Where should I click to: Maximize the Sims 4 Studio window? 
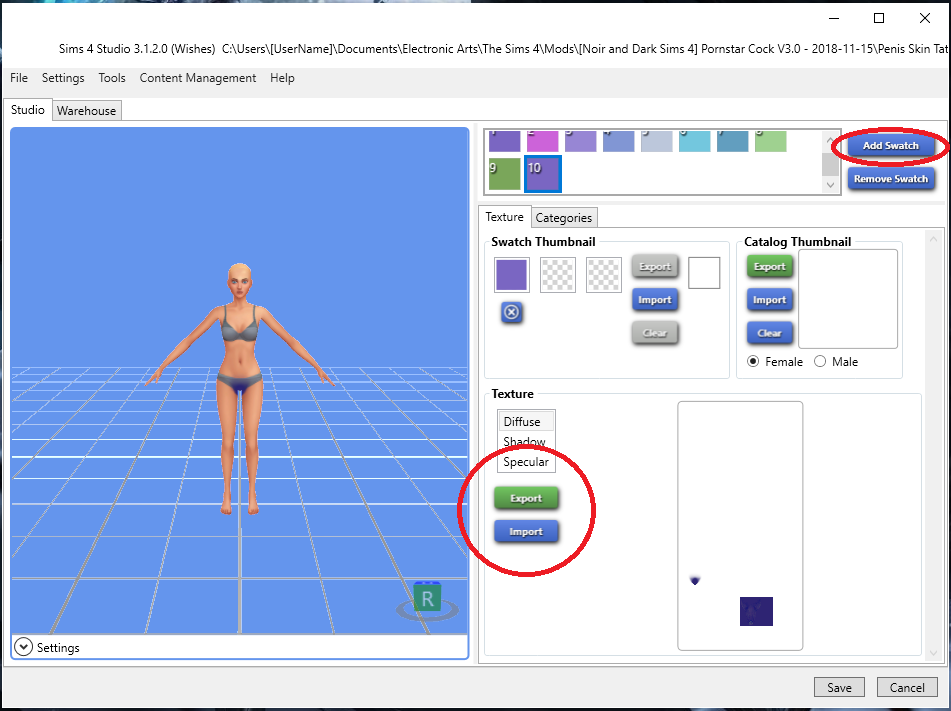(x=879, y=18)
